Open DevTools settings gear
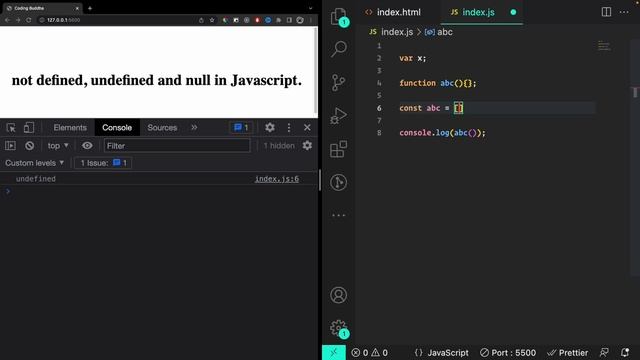Viewport: 640px width, 360px height. click(269, 128)
